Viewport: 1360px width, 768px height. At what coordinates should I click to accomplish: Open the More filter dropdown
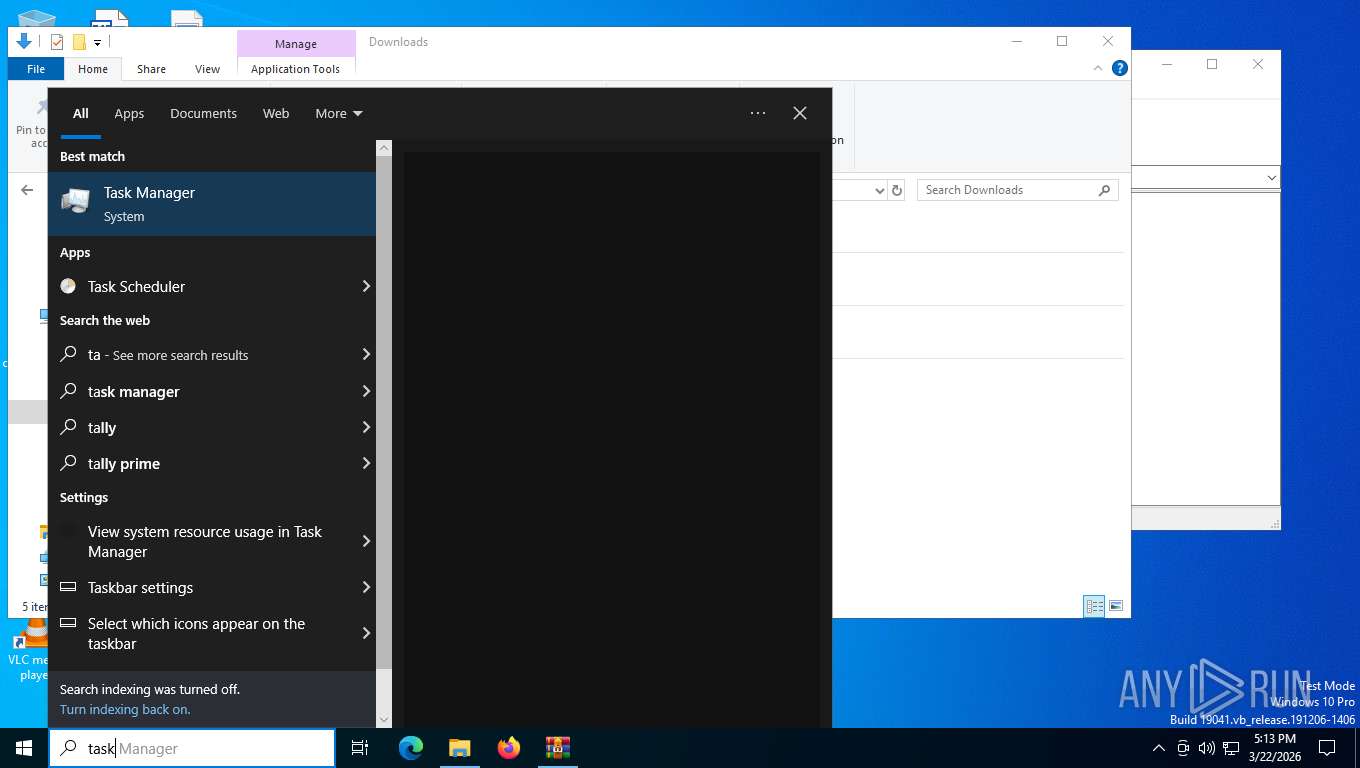(x=339, y=113)
